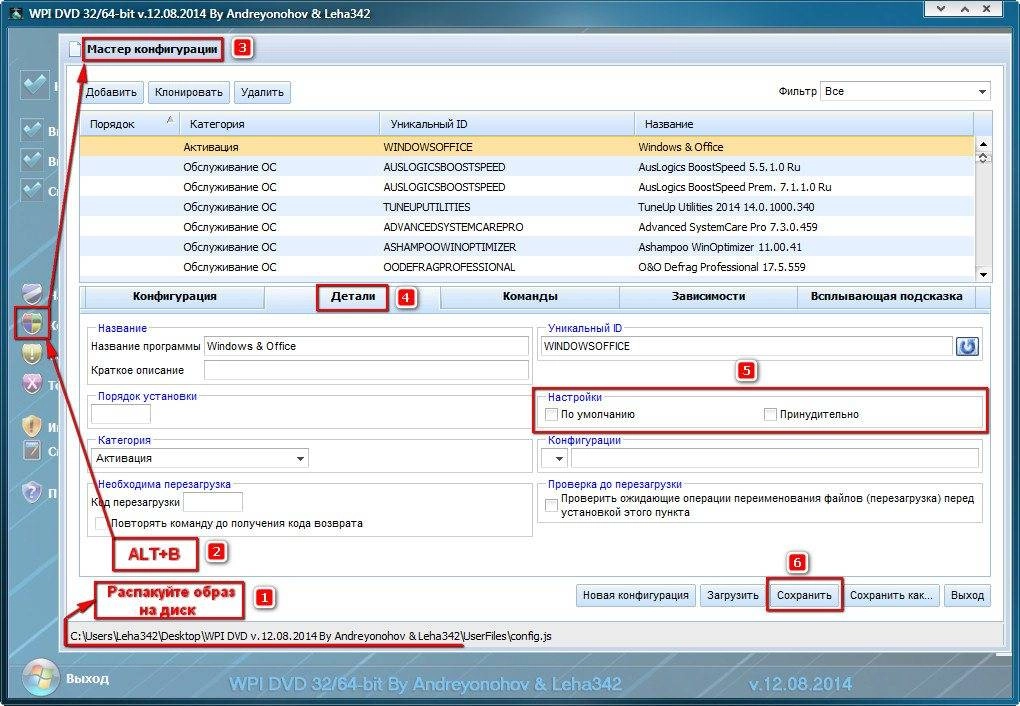The height and width of the screenshot is (706, 1020).
Task: Tick Повторять команду до получения кода checkbox
Action: pos(101,523)
